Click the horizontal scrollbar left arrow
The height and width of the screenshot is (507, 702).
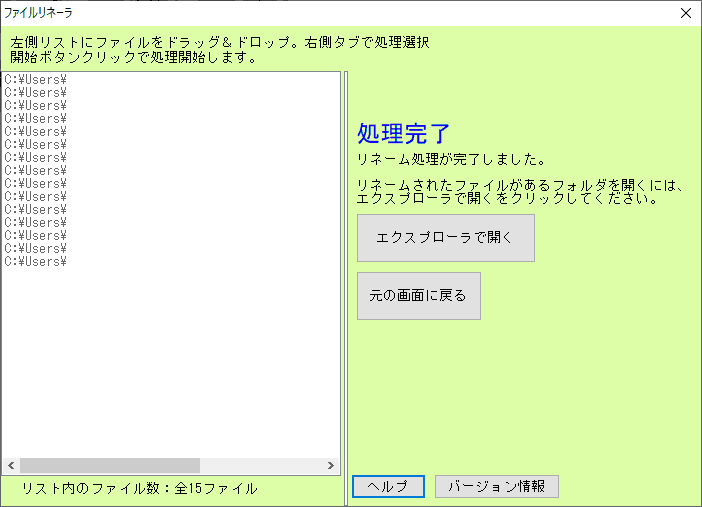click(12, 466)
